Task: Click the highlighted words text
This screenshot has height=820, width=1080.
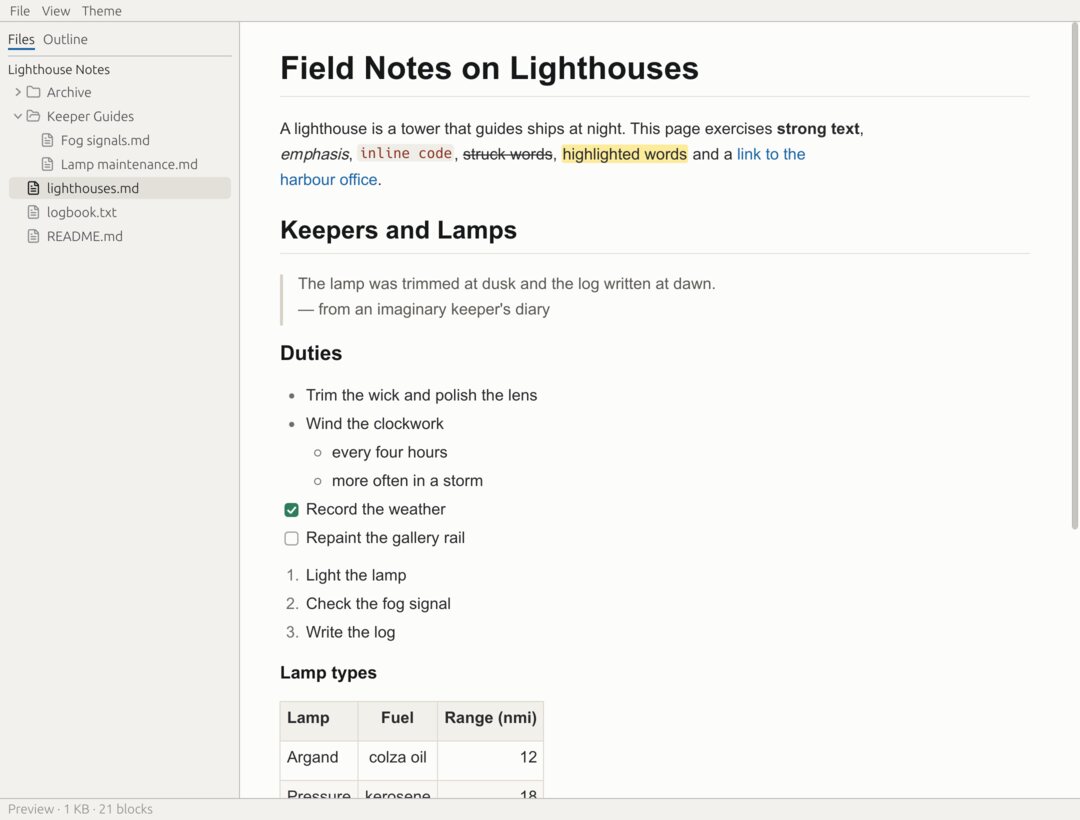Action: click(x=625, y=154)
